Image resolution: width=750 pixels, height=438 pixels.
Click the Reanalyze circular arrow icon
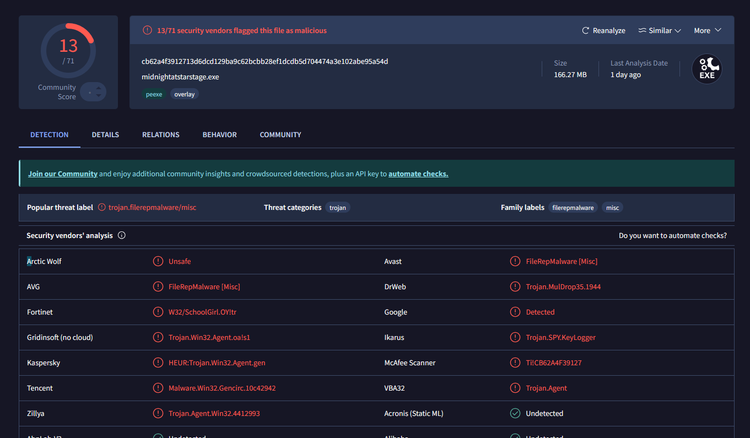coord(585,31)
